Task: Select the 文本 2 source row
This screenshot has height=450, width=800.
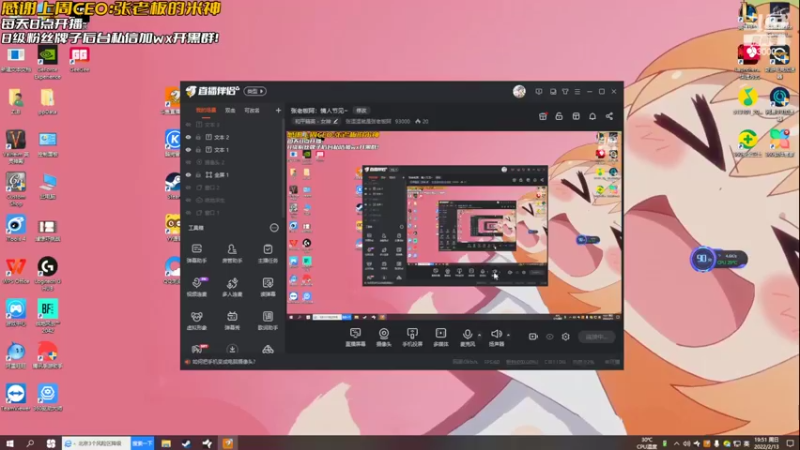Action: (x=232, y=137)
